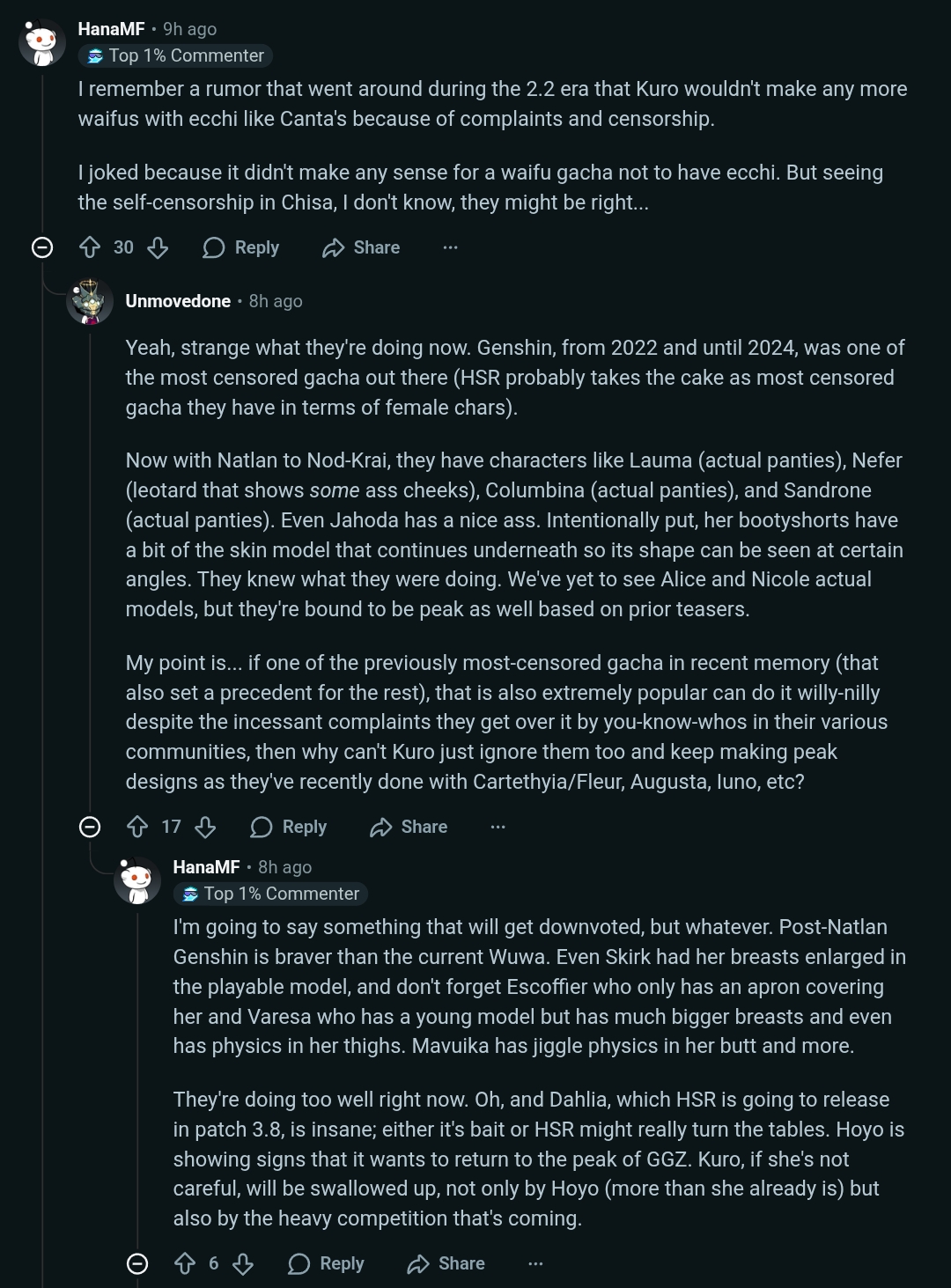Viewport: 951px width, 1288px height.
Task: Downvote HanaMF's comment with 30 points
Action: click(158, 248)
